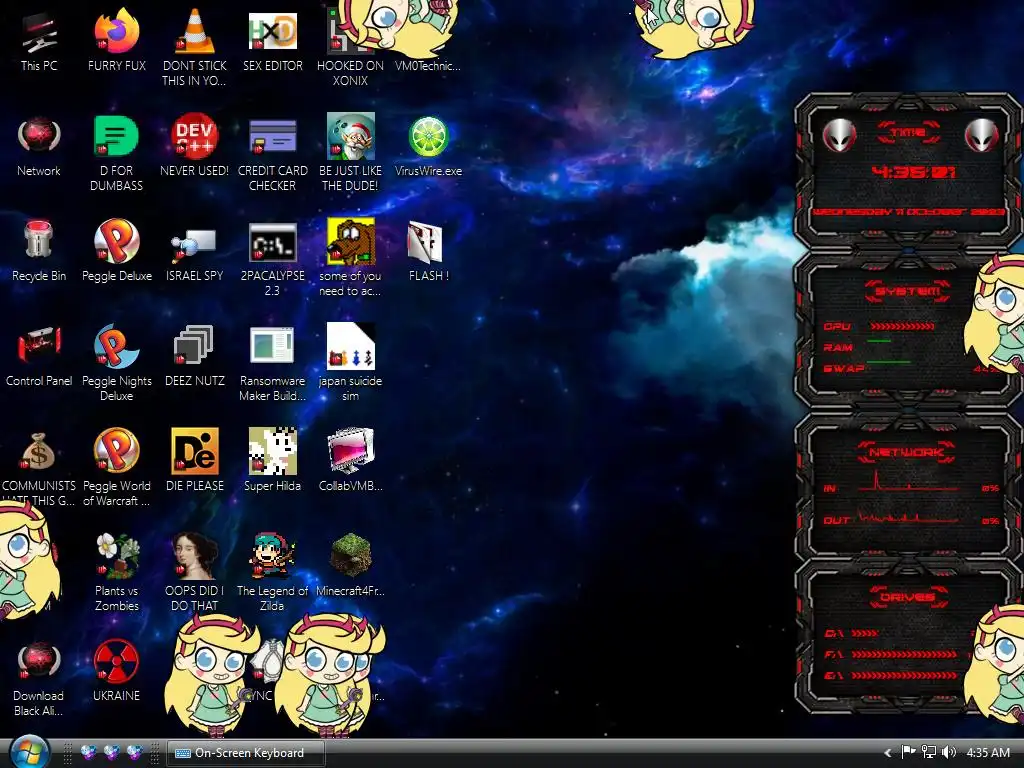This screenshot has height=768, width=1024.
Task: Click right alien head in TIME widget
Action: (x=982, y=135)
